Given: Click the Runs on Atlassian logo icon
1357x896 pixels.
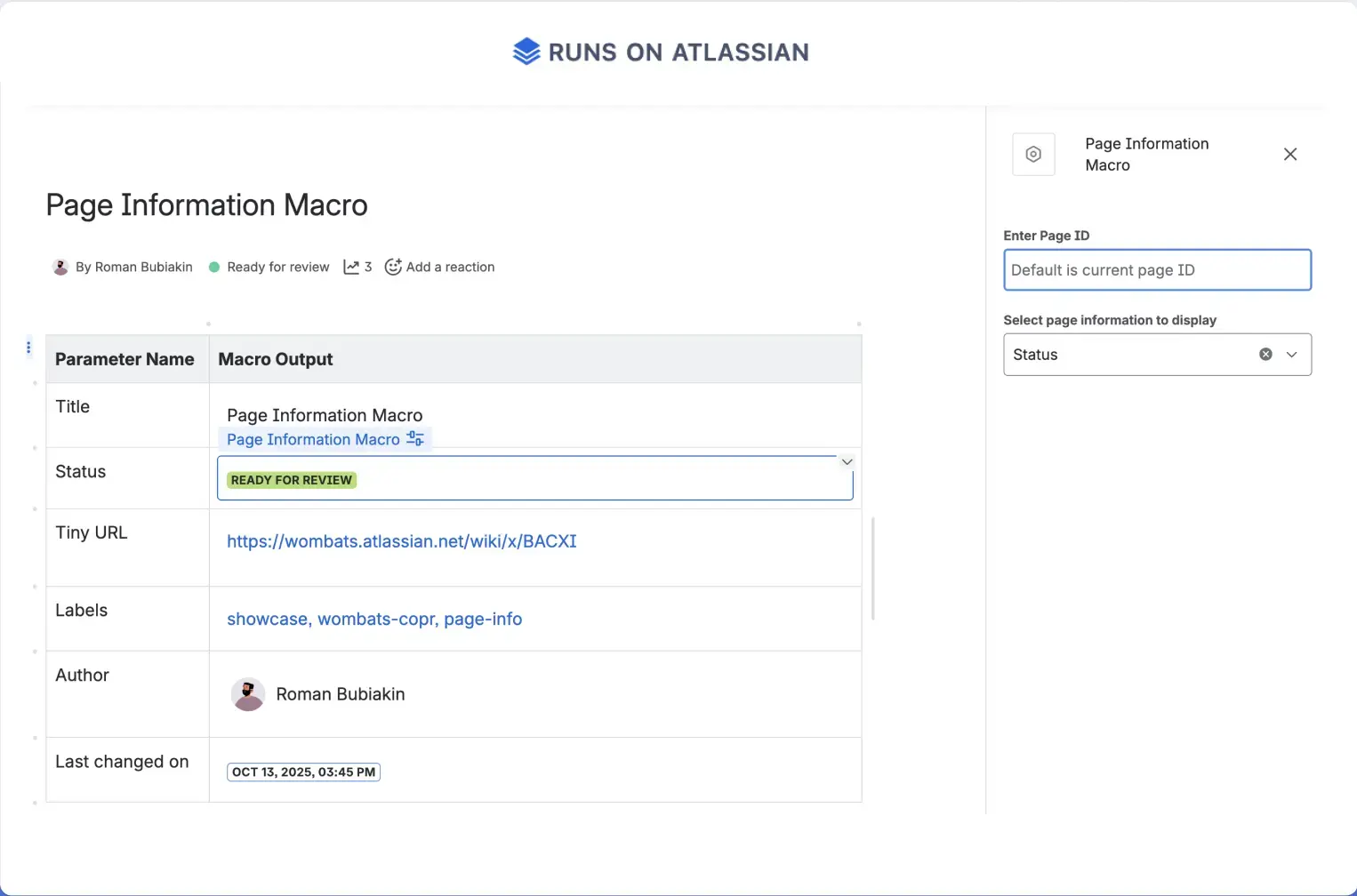Looking at the screenshot, I should point(526,52).
